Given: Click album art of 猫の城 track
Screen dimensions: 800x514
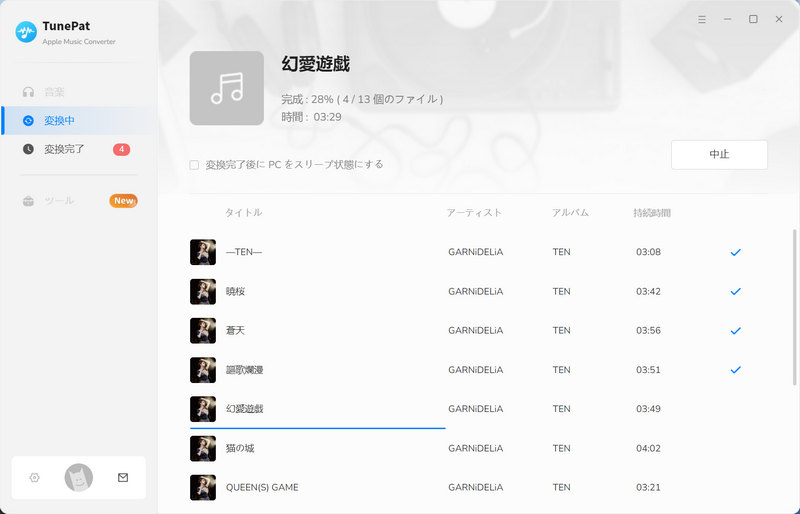Looking at the screenshot, I should 203,448.
